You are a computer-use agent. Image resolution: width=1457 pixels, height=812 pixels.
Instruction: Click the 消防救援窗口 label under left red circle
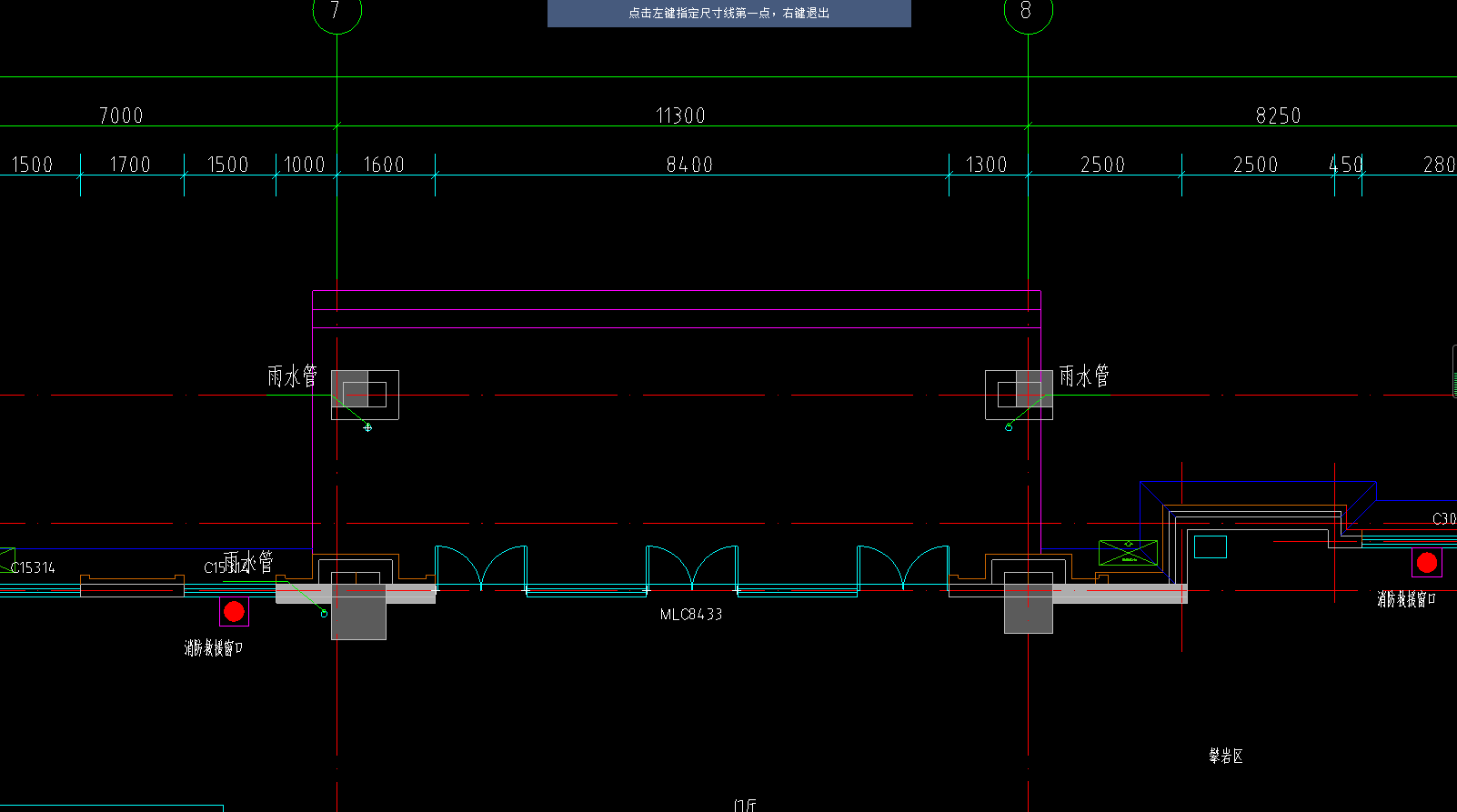(x=214, y=648)
